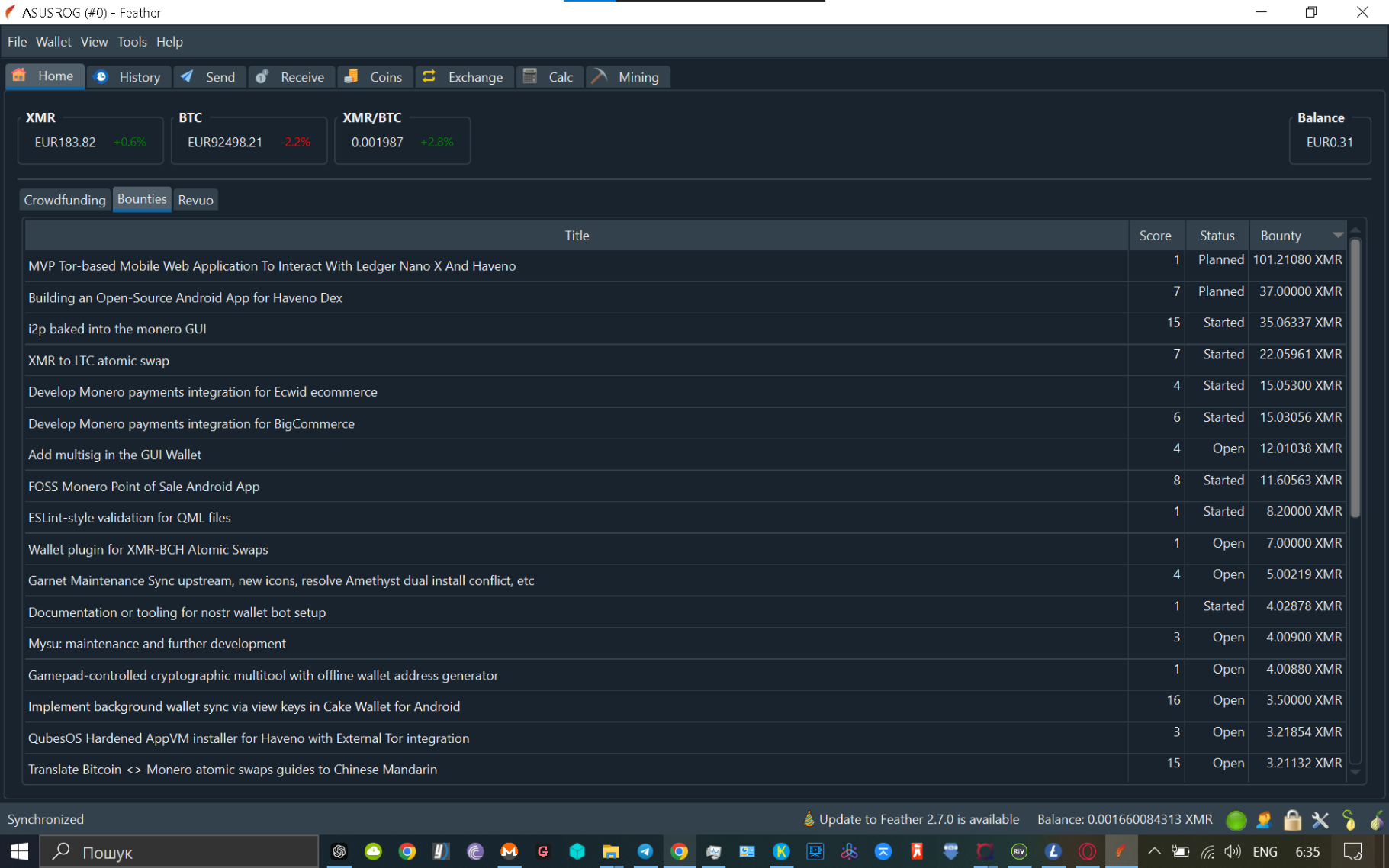This screenshot has height=868, width=1389.
Task: Select nostr wallet bot setup documentation row
Action: point(685,612)
